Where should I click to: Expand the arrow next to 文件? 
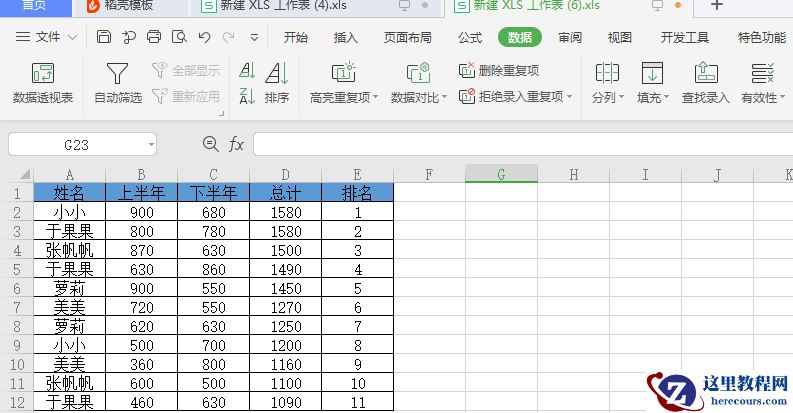pos(72,37)
